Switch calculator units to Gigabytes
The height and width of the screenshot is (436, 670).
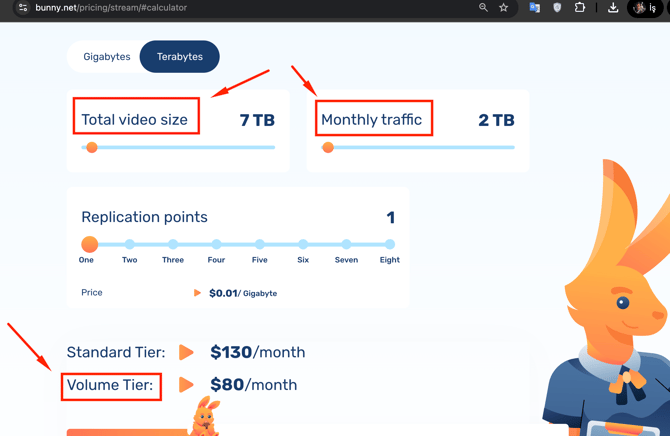107,57
